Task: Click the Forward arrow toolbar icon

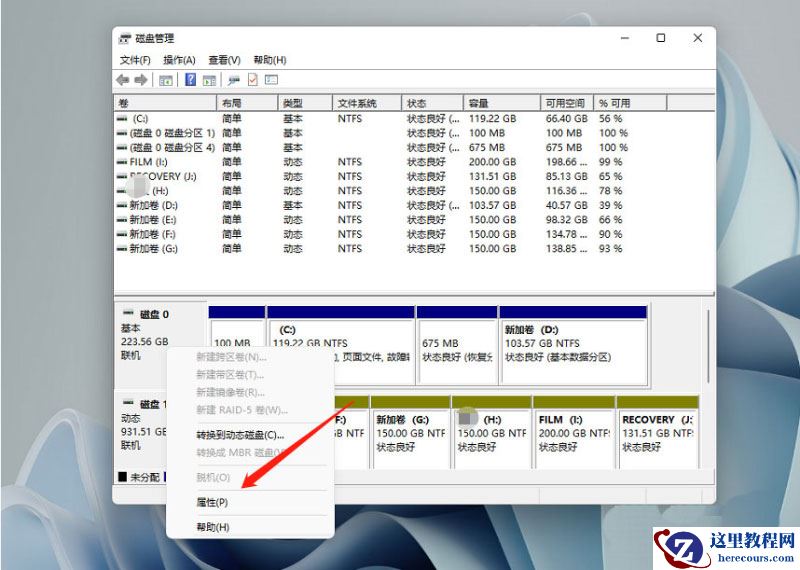Action: point(141,80)
